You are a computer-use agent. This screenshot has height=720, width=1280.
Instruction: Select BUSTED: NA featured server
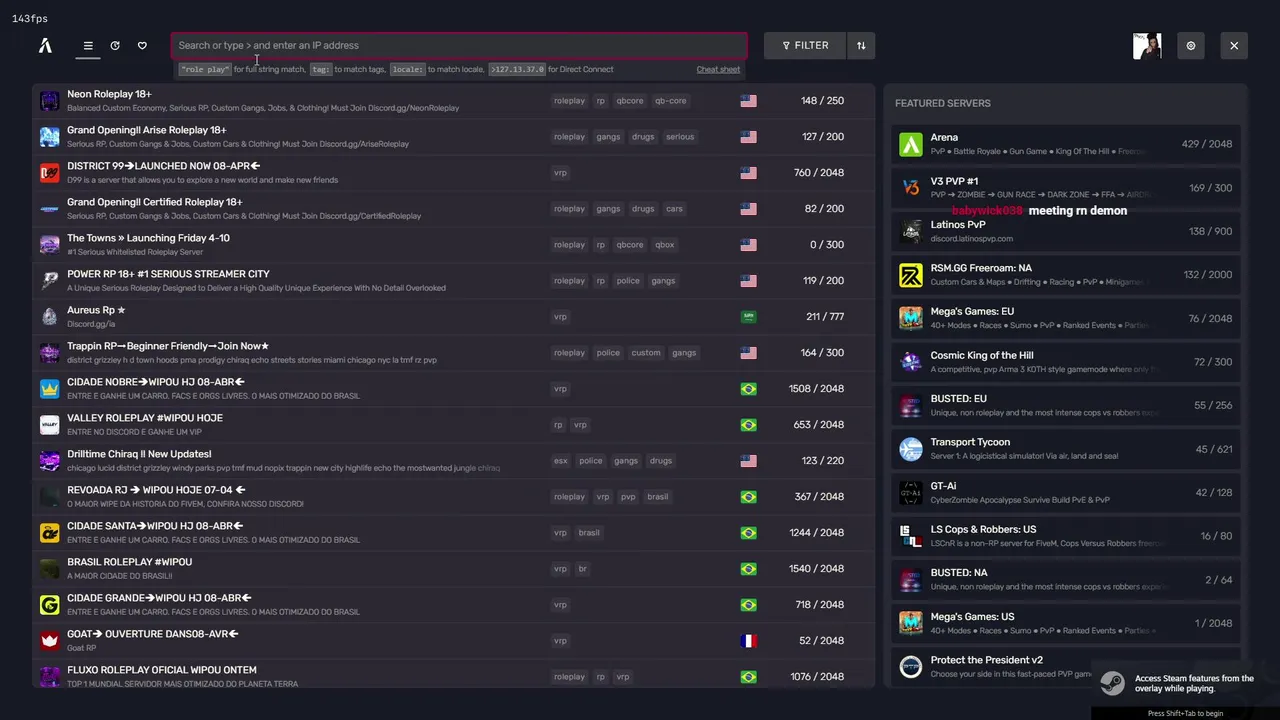tap(1066, 579)
